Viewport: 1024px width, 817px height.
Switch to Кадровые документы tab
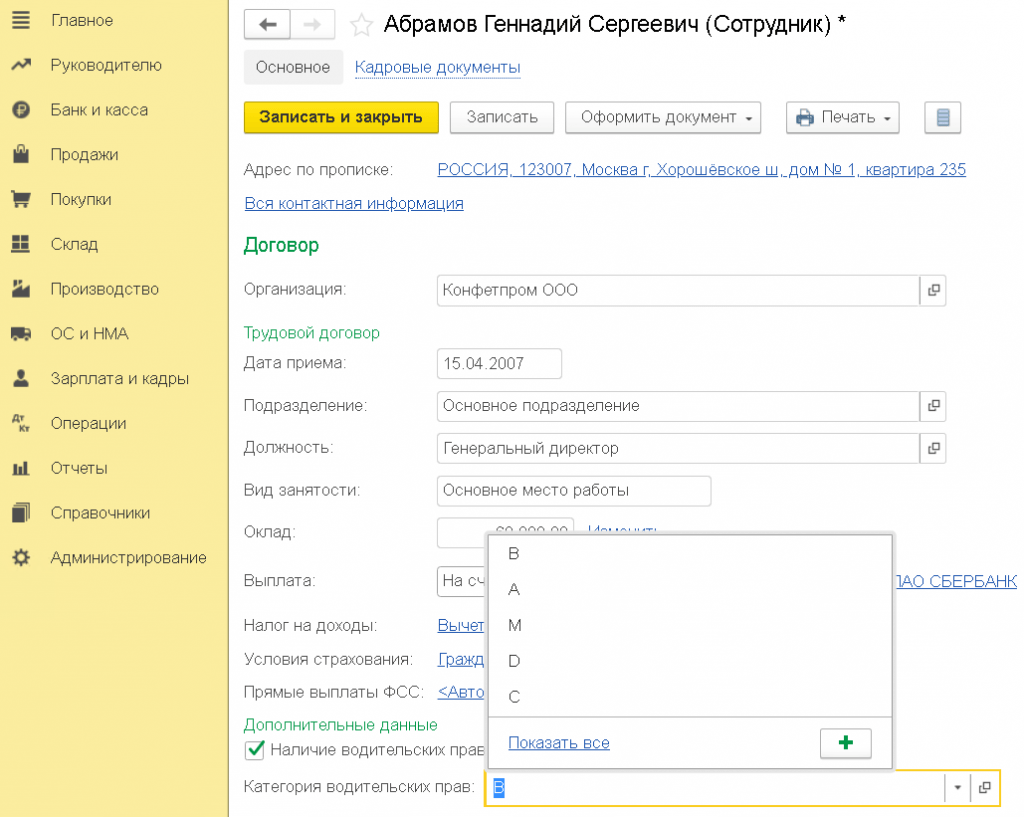tap(437, 67)
